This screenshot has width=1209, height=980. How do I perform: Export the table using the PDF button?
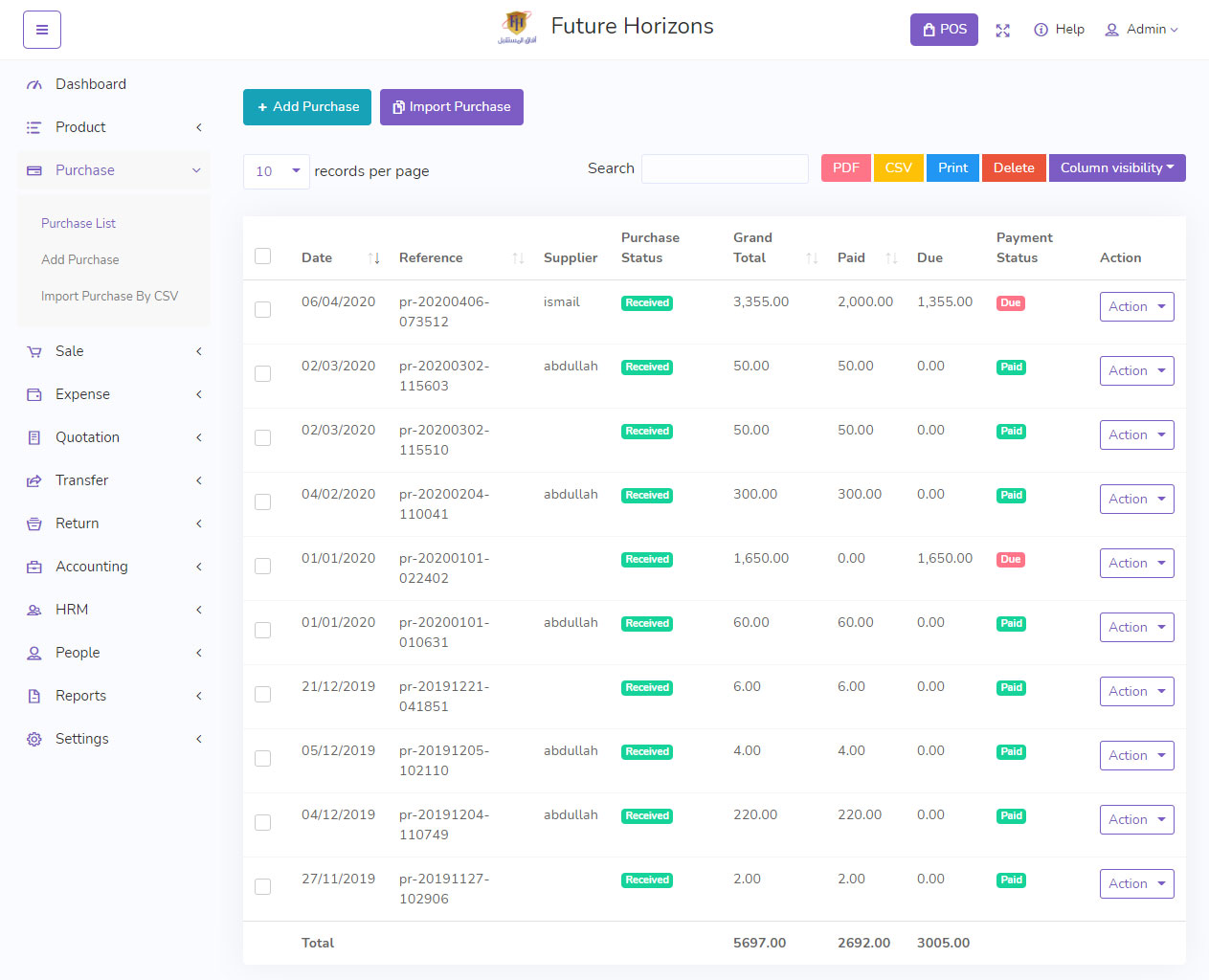(845, 168)
